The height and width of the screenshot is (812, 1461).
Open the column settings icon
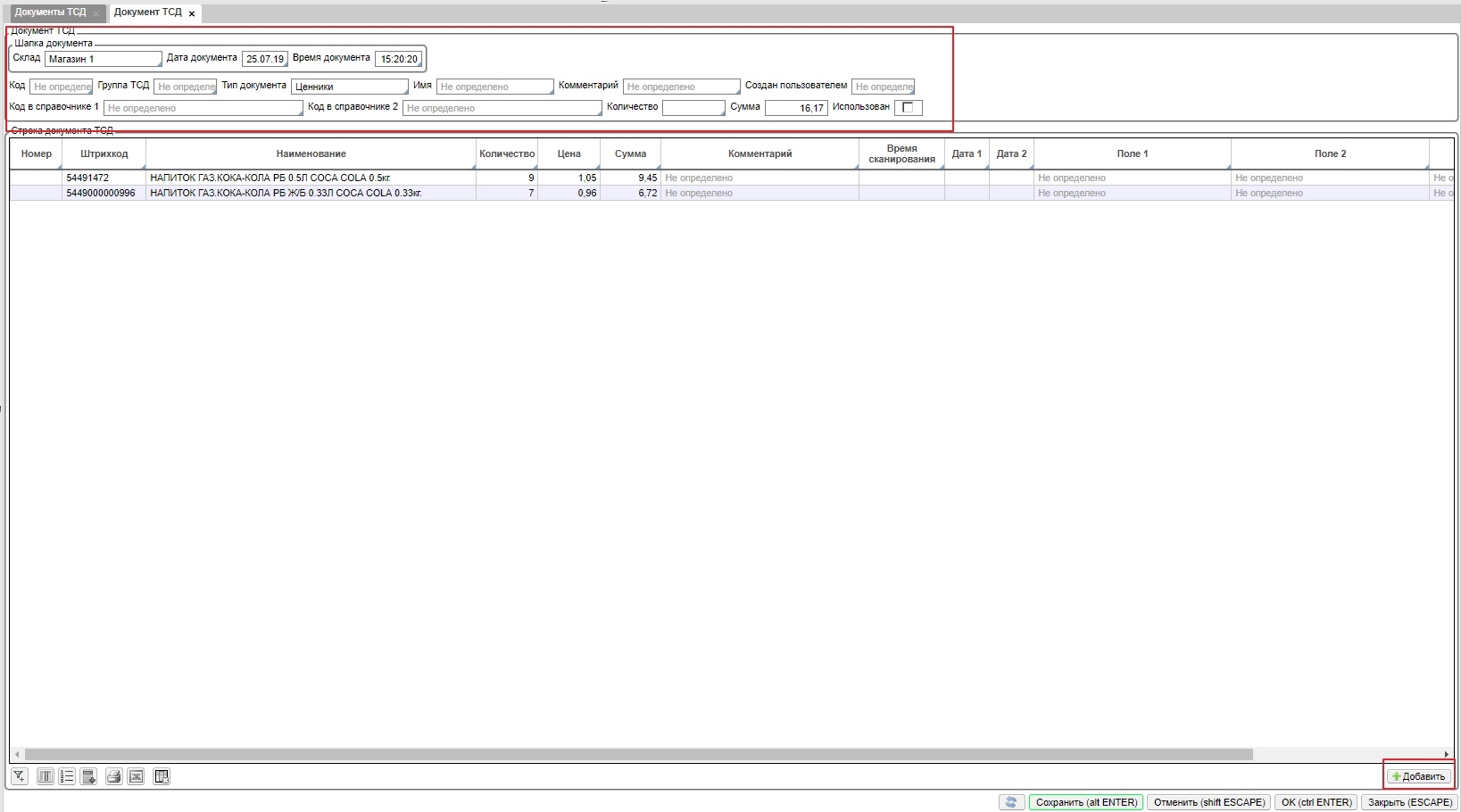46,776
